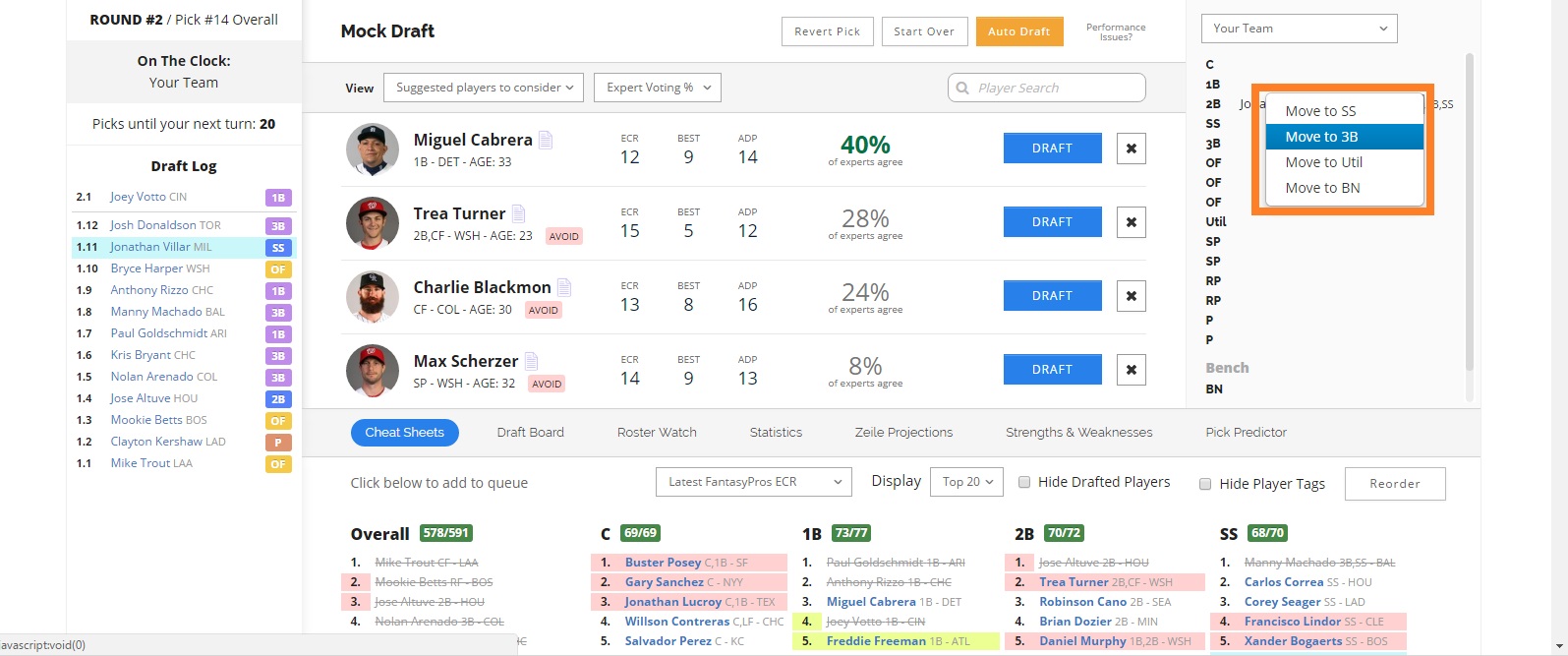This screenshot has width=1568, height=656.
Task: Click the AVOID tag on Max Scherzer's row
Action: pyautogui.click(x=547, y=384)
